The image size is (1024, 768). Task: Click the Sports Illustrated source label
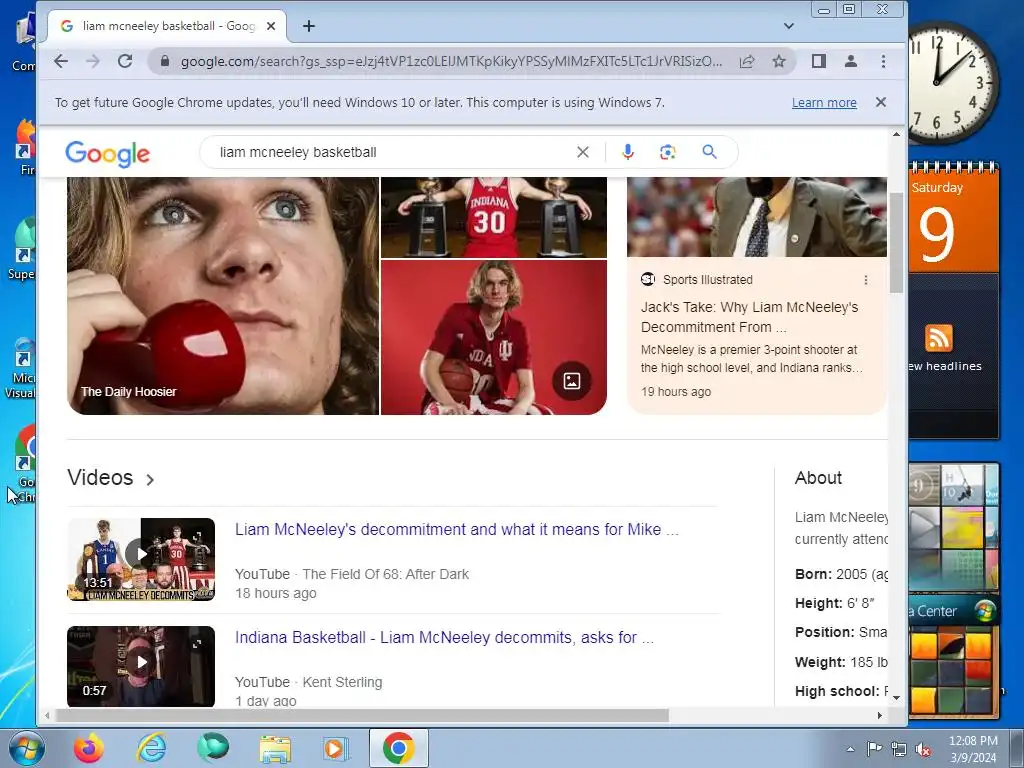click(x=708, y=280)
